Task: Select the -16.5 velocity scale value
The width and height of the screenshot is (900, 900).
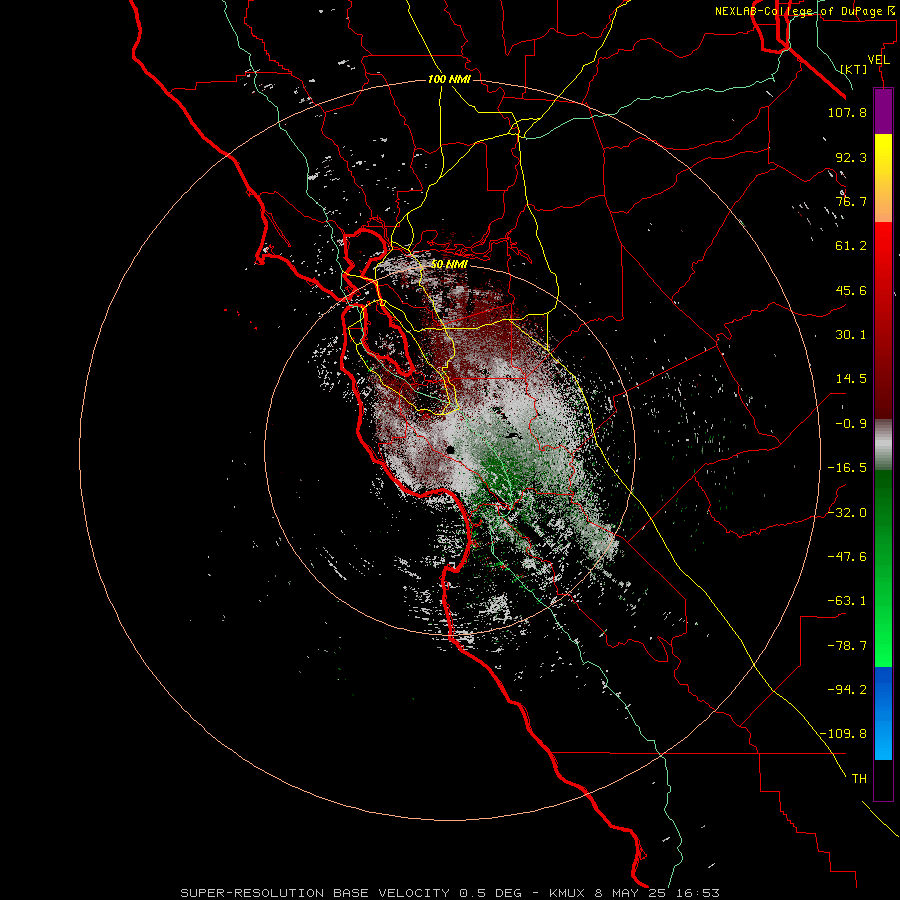Action: coord(847,468)
